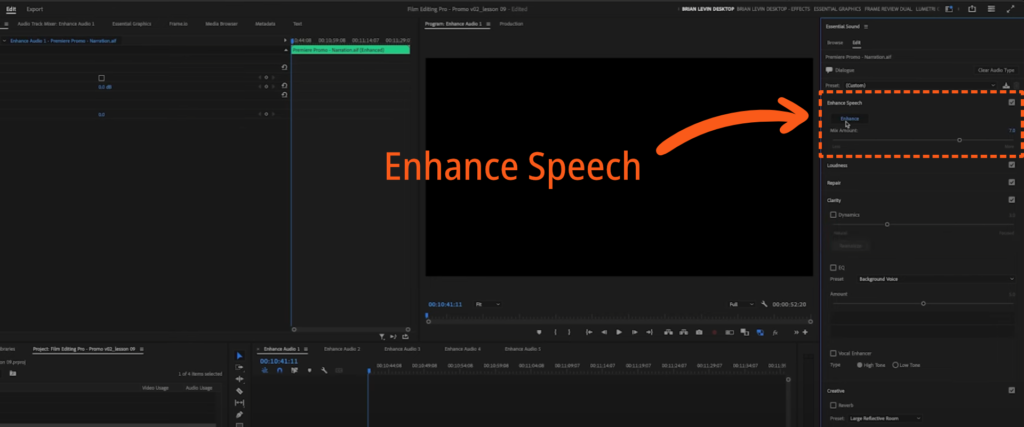Step back one frame in Program monitor
Image resolution: width=1024 pixels, height=427 pixels.
604,332
